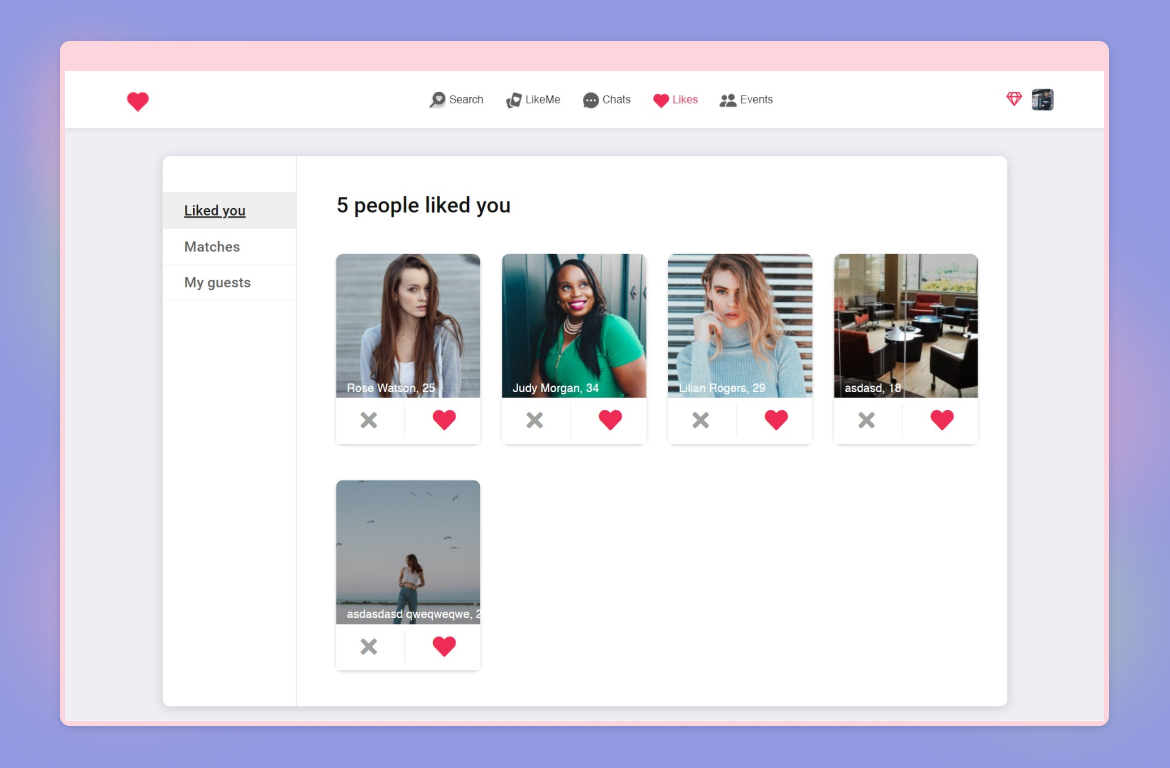Click the name label "Judy Morgan, 34"
1170x768 pixels.
(x=556, y=388)
